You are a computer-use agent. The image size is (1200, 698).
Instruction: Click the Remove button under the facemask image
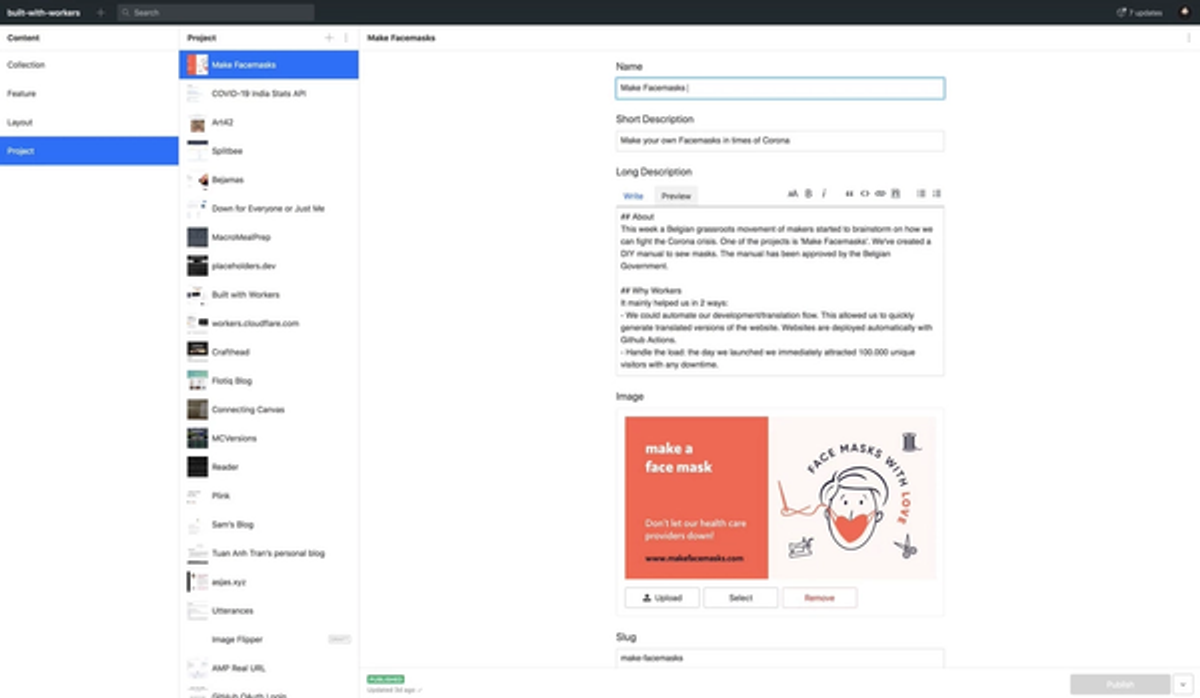coord(819,597)
